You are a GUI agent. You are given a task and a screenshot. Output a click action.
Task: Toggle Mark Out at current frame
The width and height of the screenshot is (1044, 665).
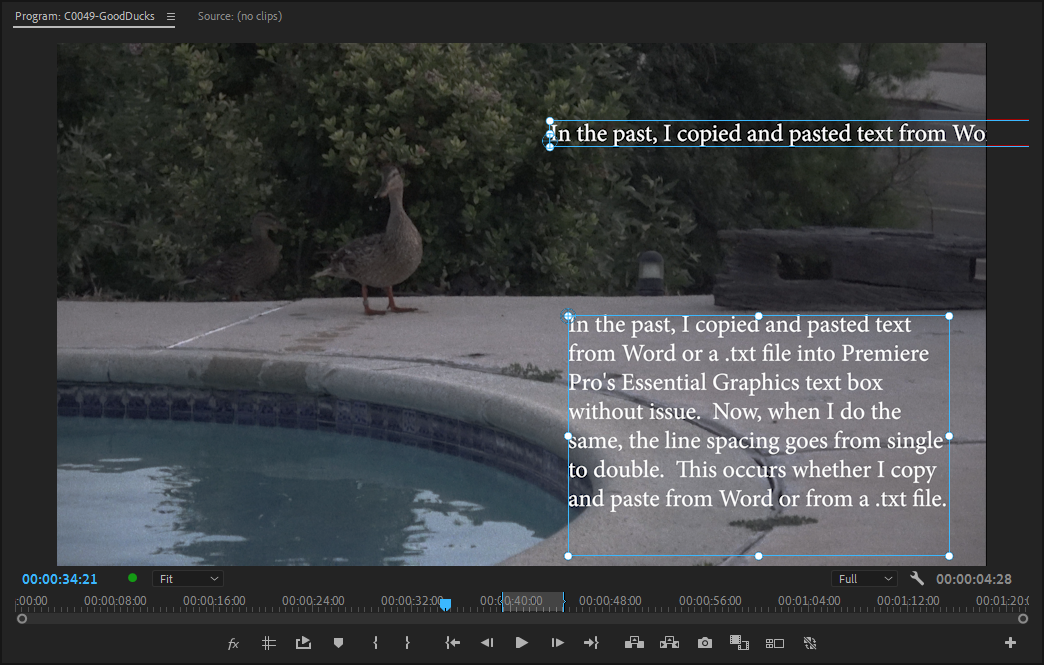[408, 643]
